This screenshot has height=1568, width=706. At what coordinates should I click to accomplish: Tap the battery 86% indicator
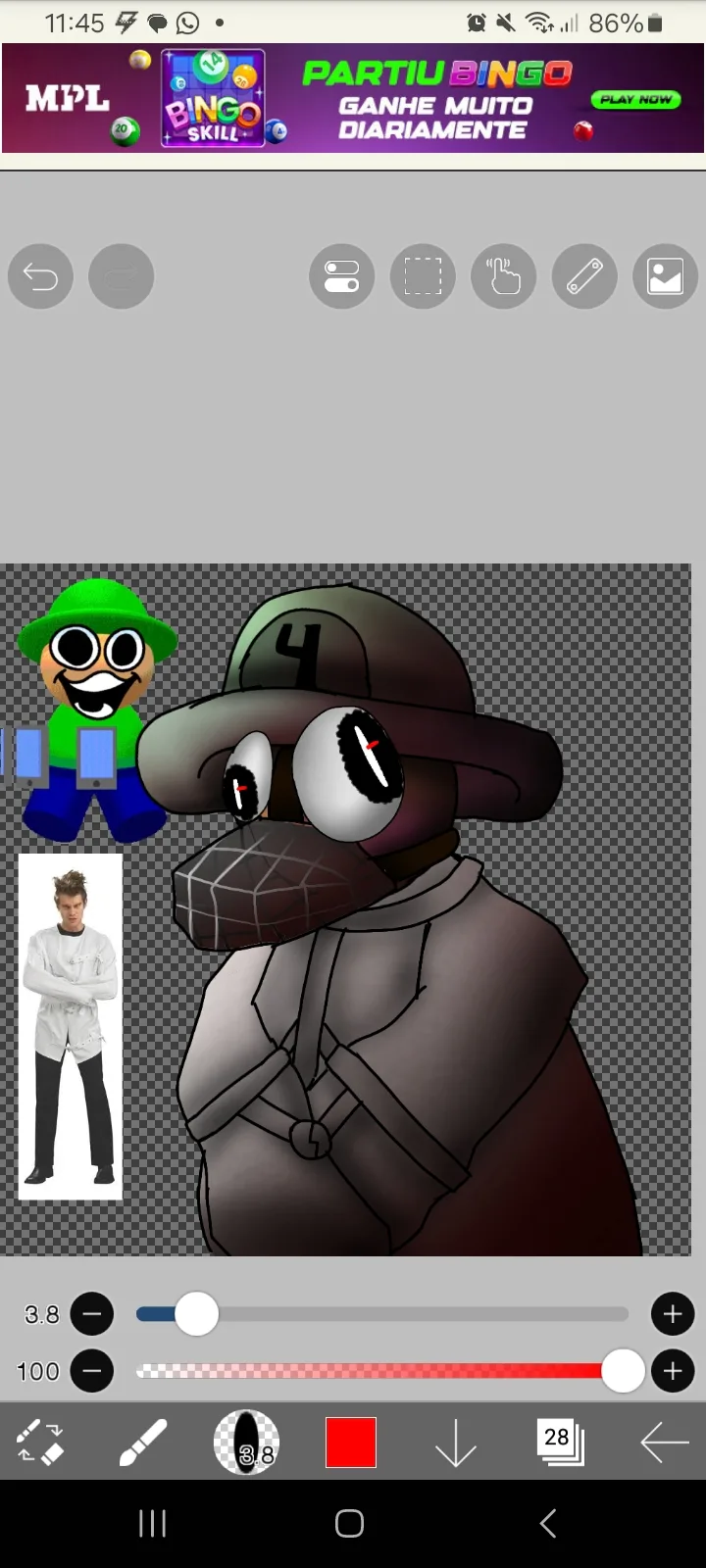point(627,23)
